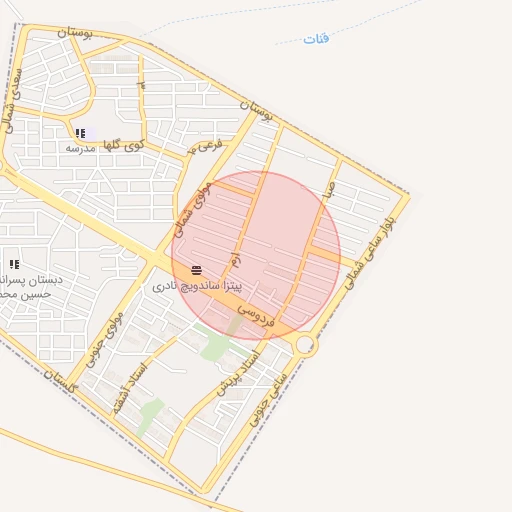The image size is (512, 512).
Task: Select the استاد پریش street label
Action: coord(238,373)
